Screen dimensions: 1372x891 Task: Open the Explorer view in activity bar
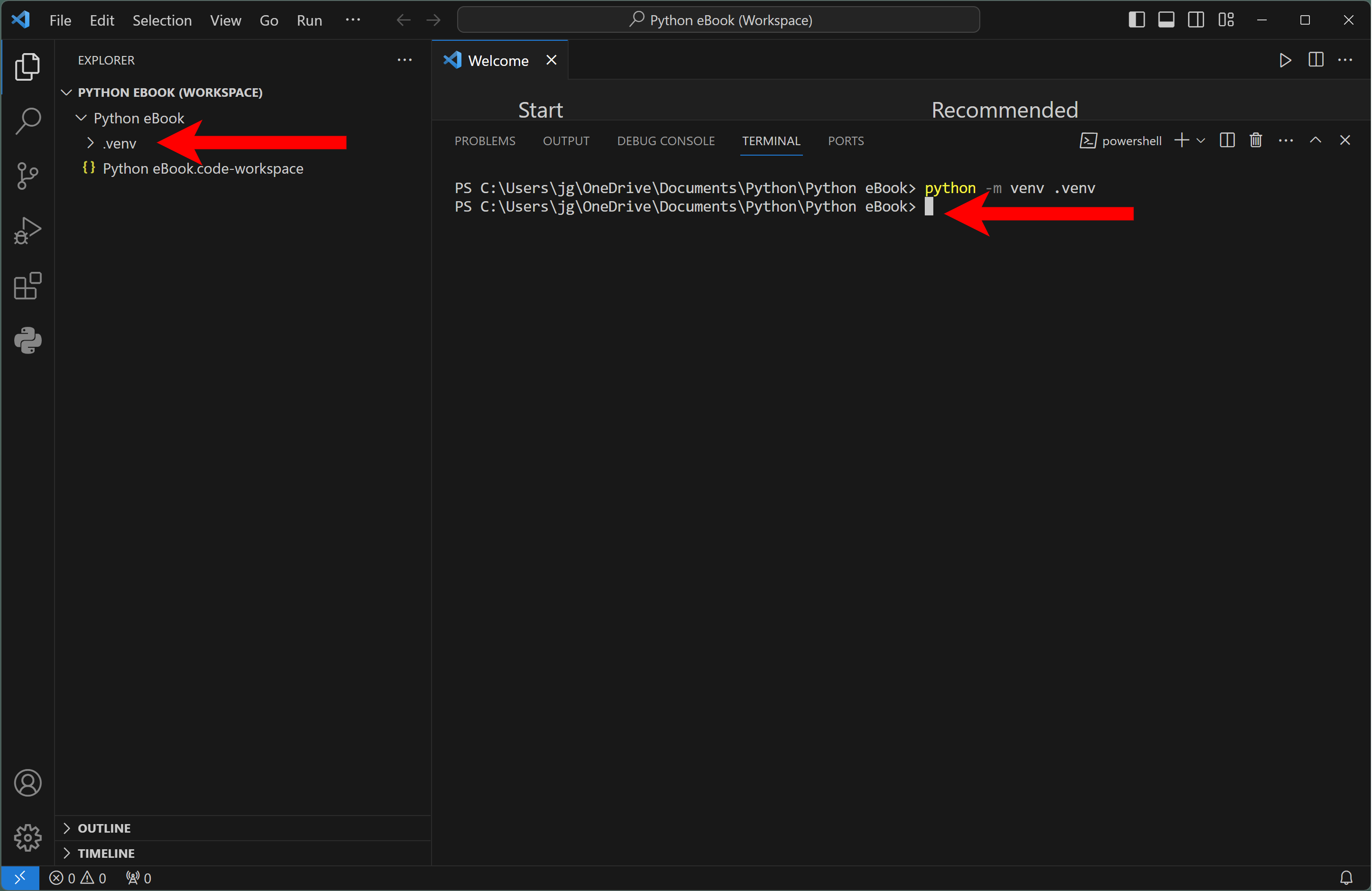coord(27,66)
